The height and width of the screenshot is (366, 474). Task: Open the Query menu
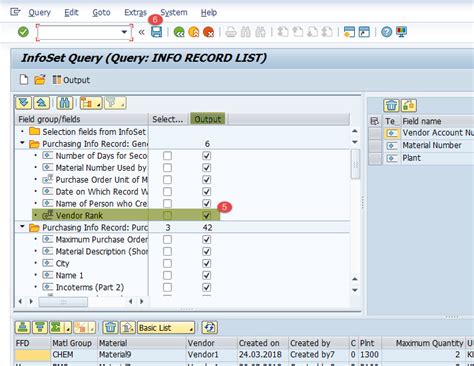pyautogui.click(x=39, y=13)
